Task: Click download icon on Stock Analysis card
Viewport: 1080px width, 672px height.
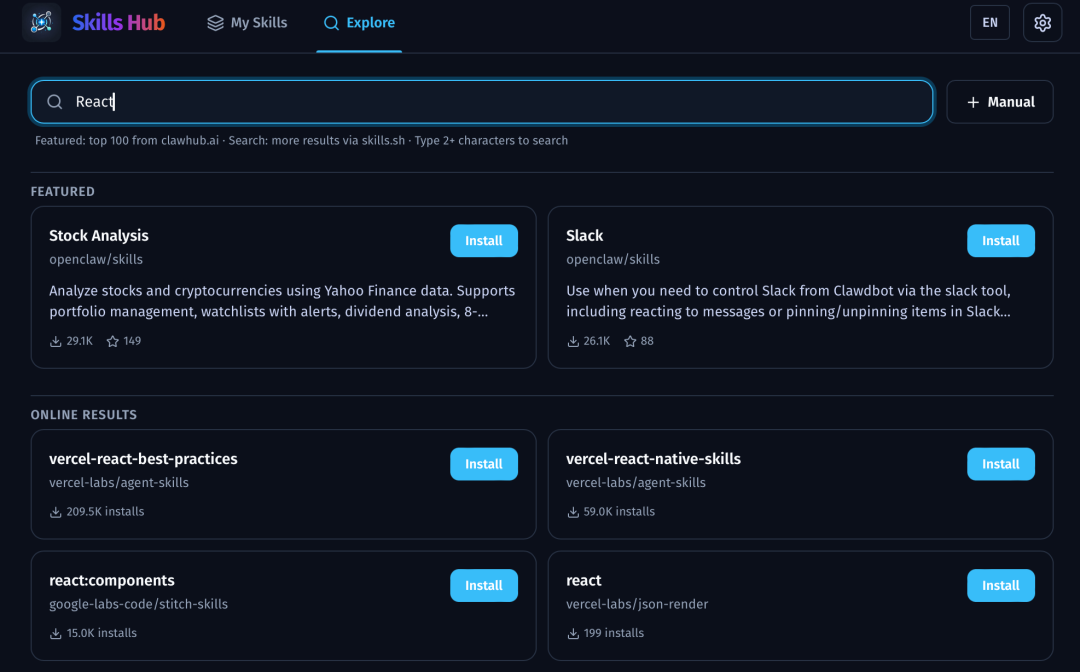Action: (x=56, y=341)
